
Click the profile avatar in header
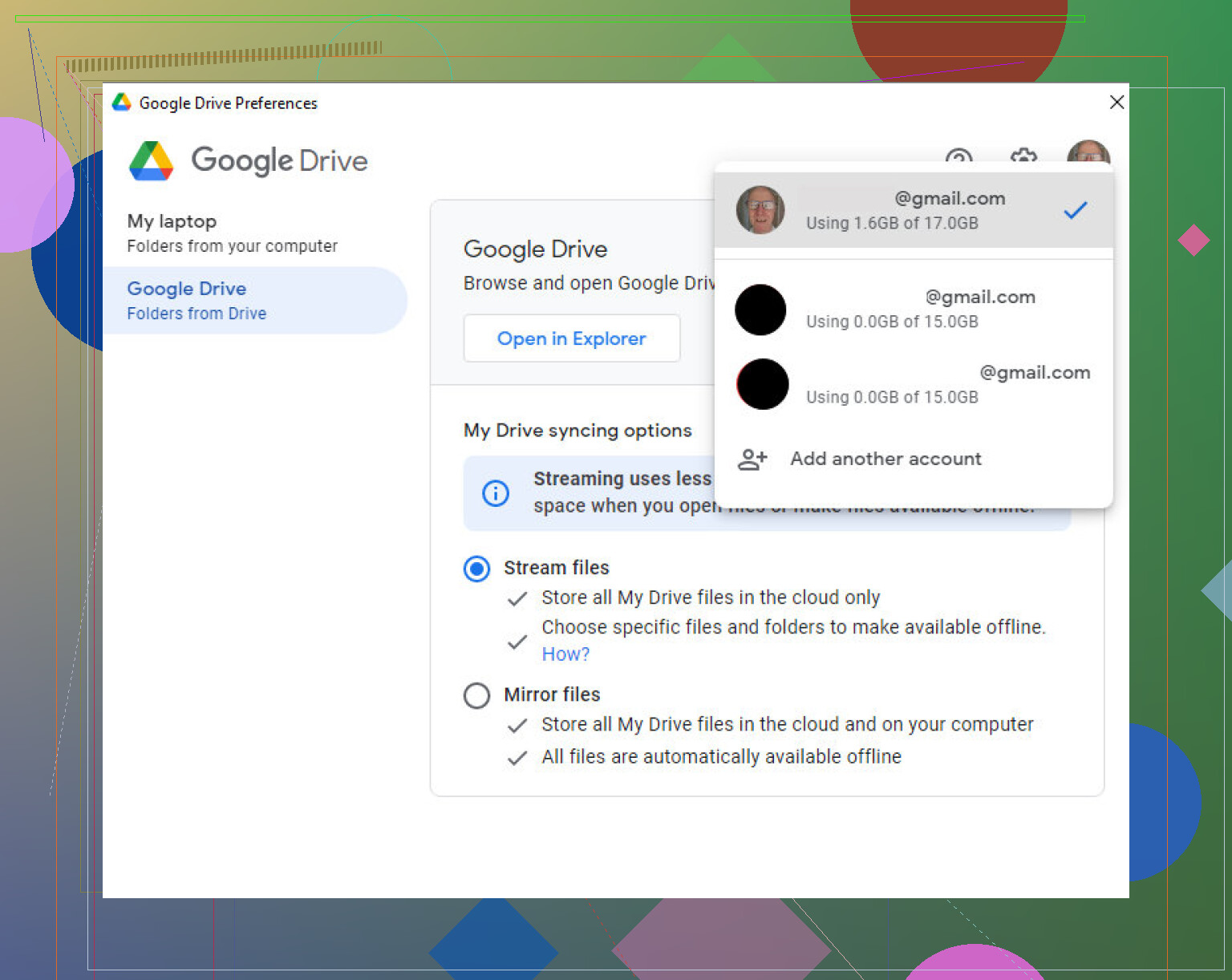click(1088, 152)
